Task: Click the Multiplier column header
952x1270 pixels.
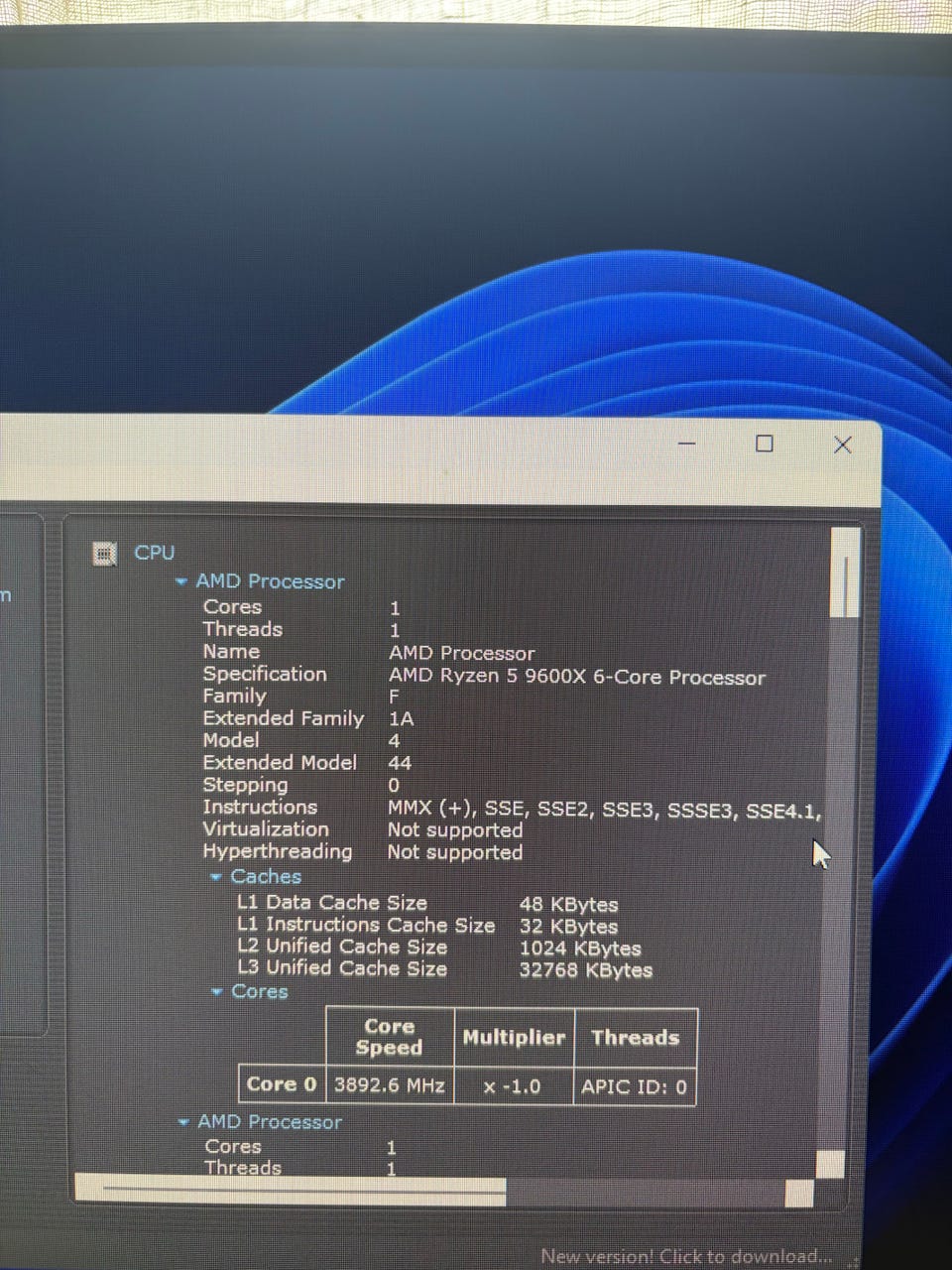Action: [514, 1037]
